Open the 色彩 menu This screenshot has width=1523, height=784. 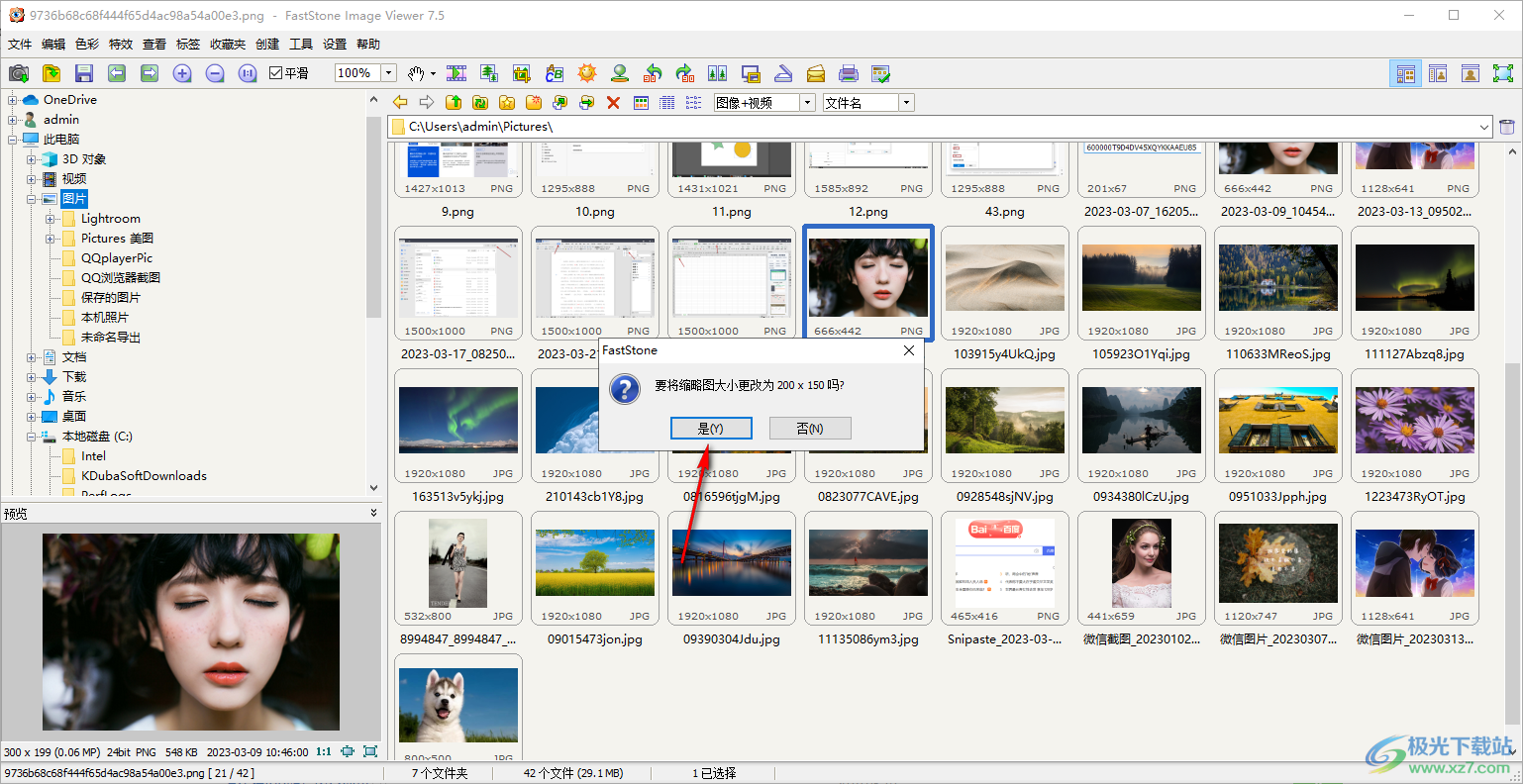pos(87,45)
